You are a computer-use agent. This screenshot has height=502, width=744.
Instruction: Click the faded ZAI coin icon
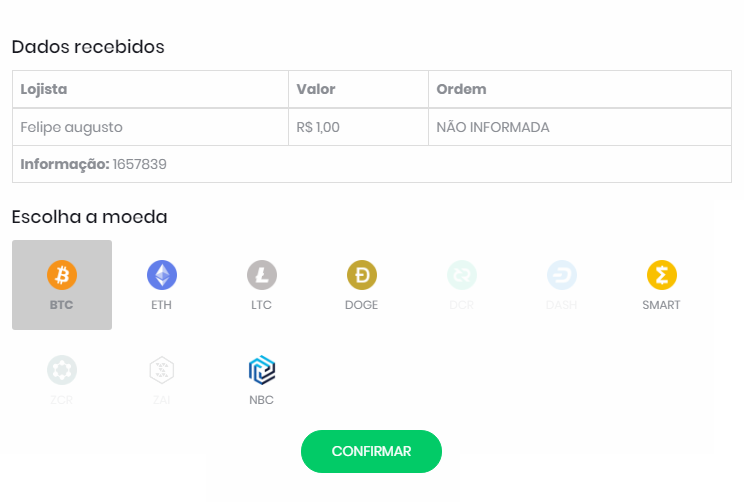click(x=162, y=370)
